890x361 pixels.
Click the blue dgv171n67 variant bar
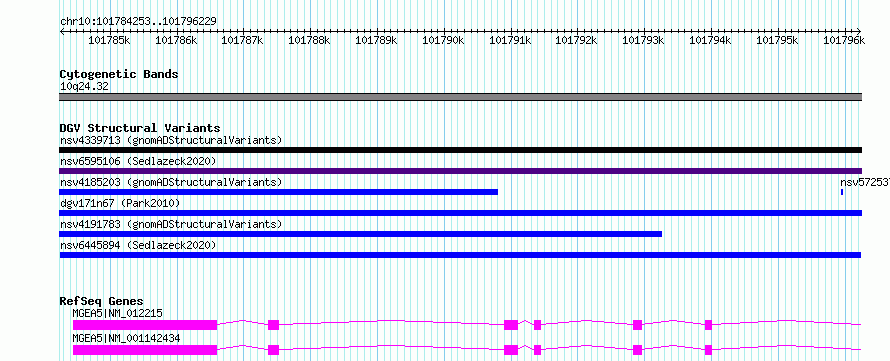click(x=461, y=213)
